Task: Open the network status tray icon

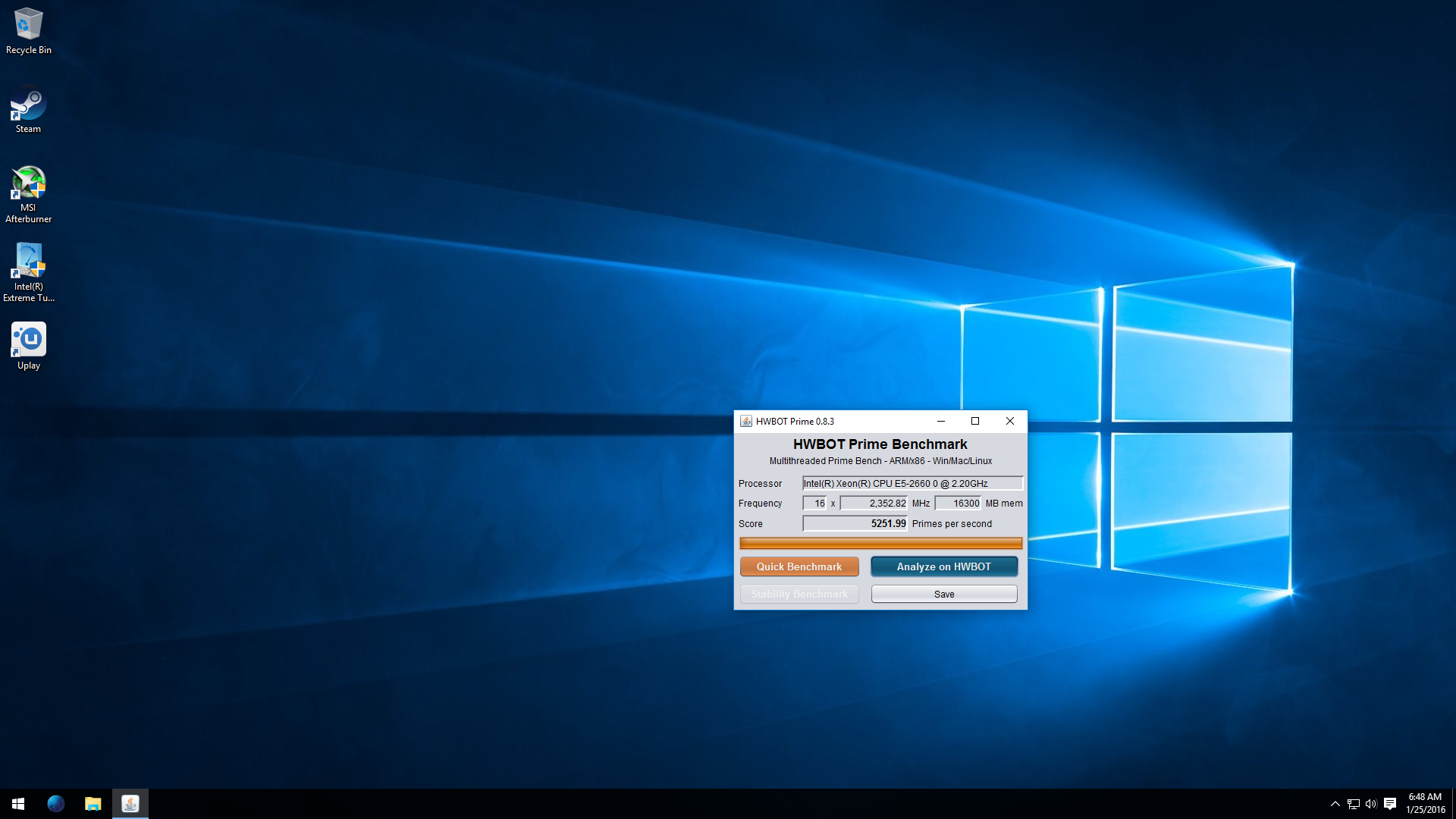Action: coord(1354,804)
